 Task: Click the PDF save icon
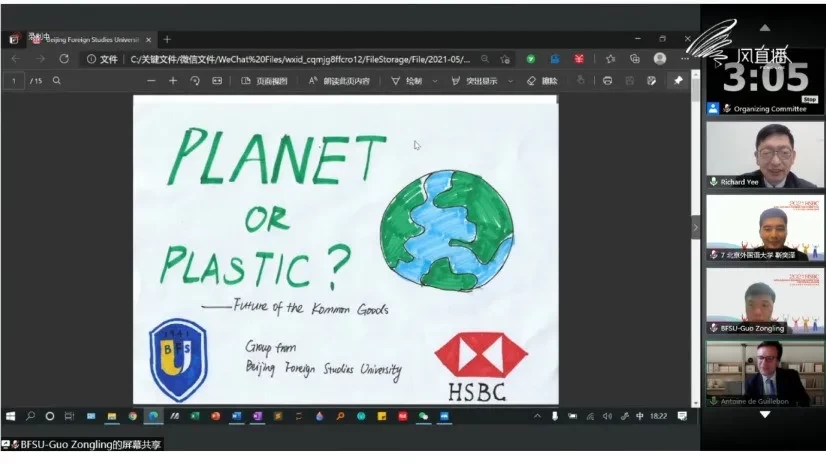tap(630, 81)
